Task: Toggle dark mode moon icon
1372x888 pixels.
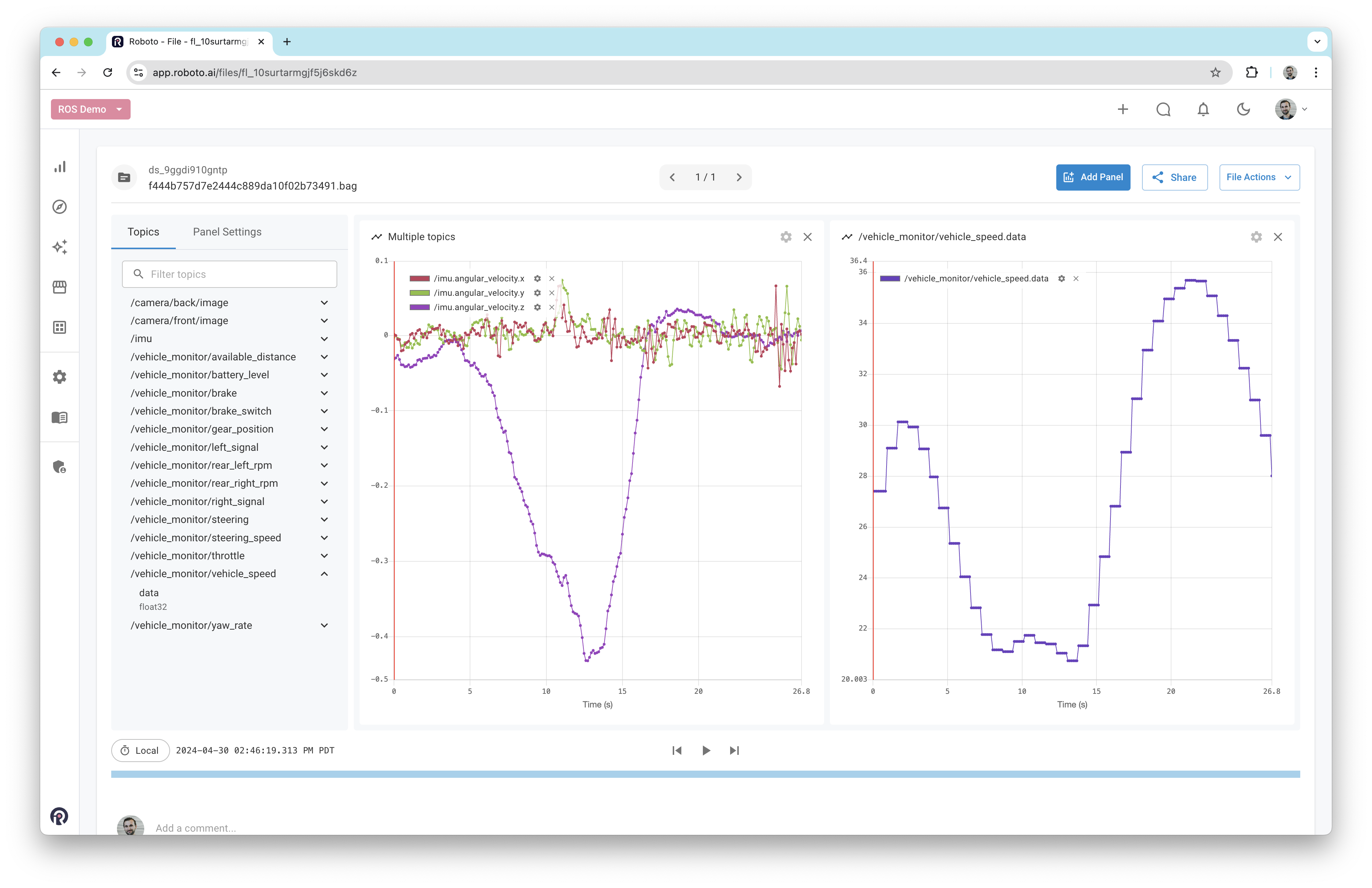Action: (1243, 109)
